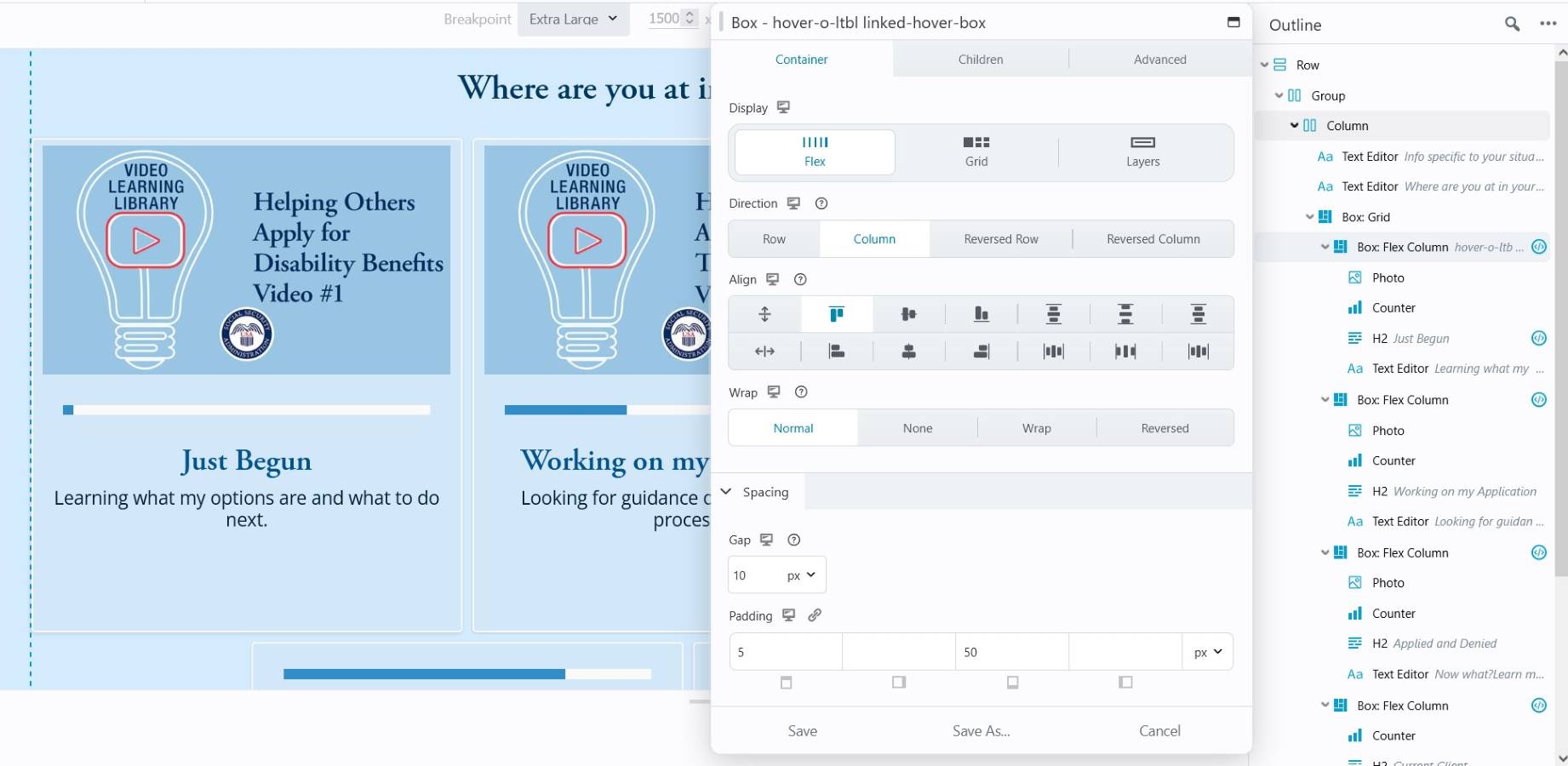Screen dimensions: 1568x766
Task: Click the responsive device icon beside Gap
Action: 766,540
